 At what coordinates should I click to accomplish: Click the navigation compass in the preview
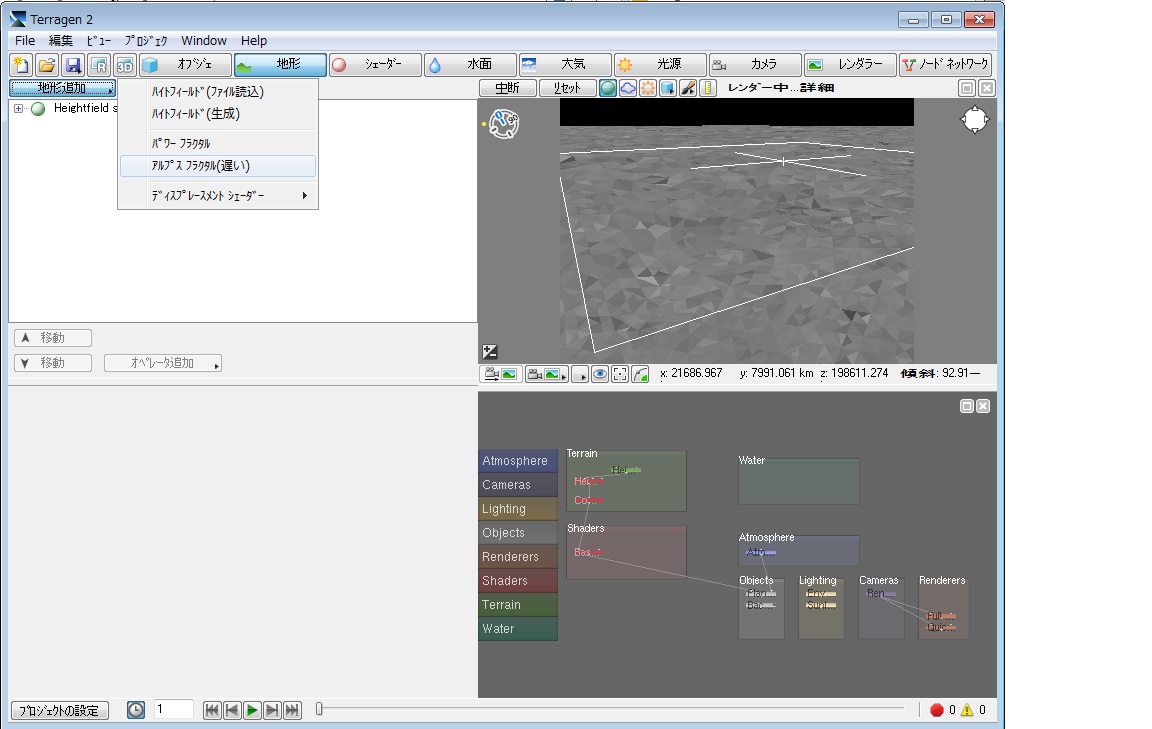(x=973, y=121)
